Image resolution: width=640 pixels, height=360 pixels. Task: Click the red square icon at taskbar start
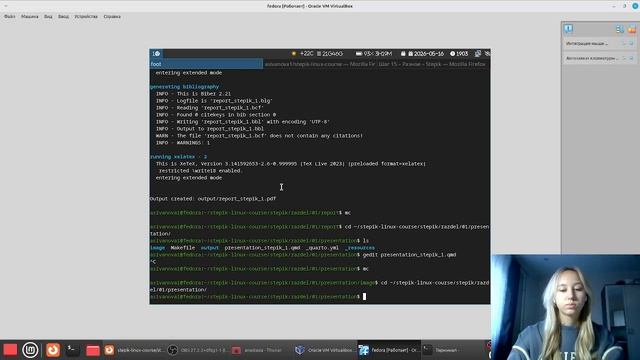[10, 350]
